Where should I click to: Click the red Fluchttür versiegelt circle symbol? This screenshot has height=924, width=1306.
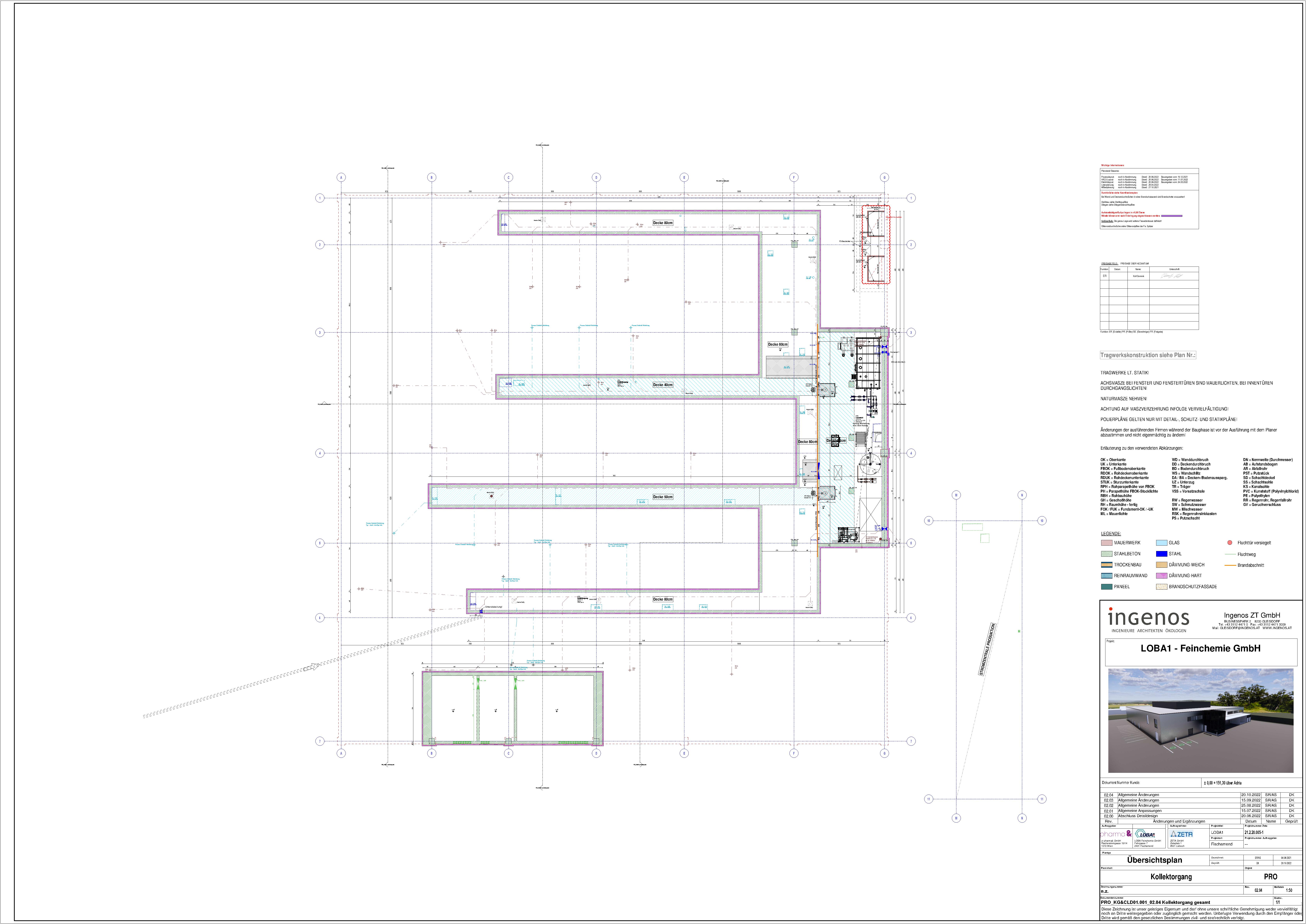click(x=1230, y=543)
